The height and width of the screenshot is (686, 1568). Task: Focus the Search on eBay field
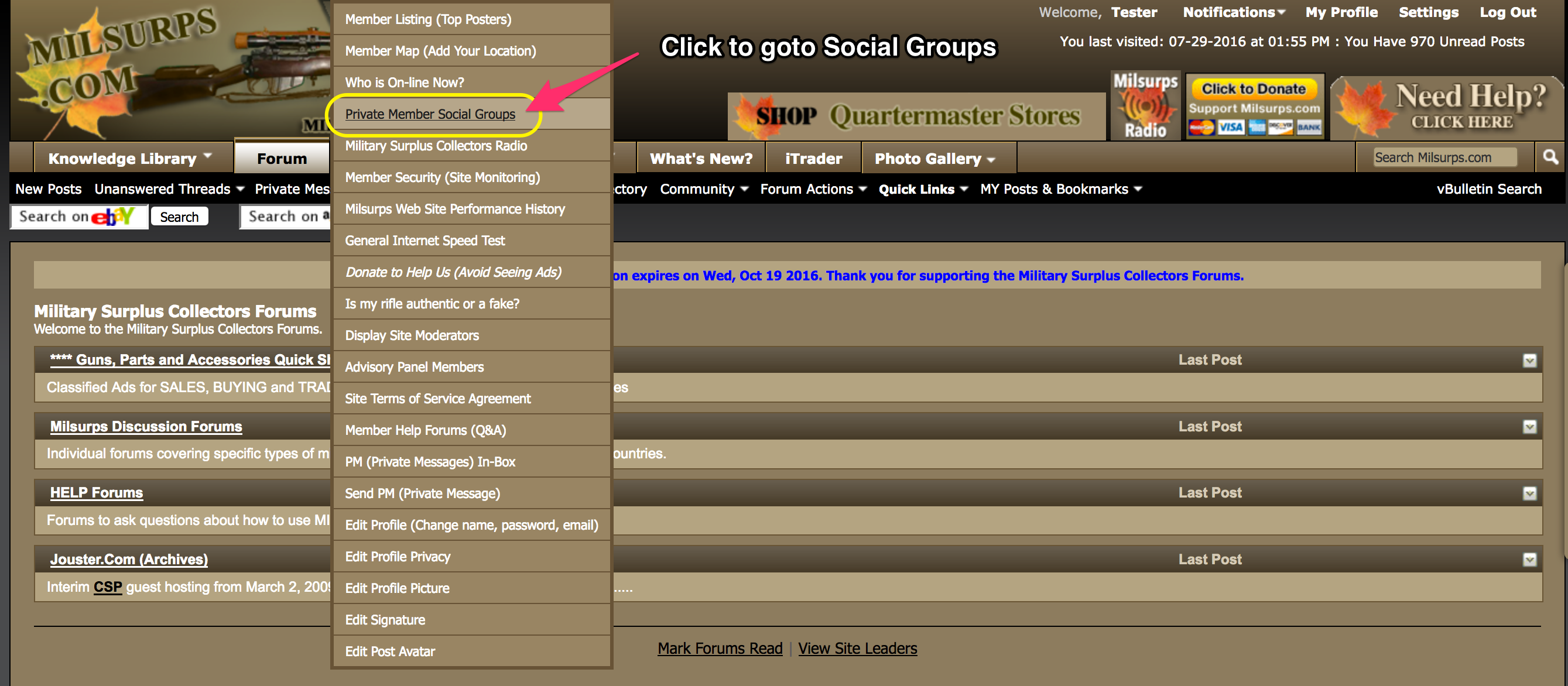78,217
